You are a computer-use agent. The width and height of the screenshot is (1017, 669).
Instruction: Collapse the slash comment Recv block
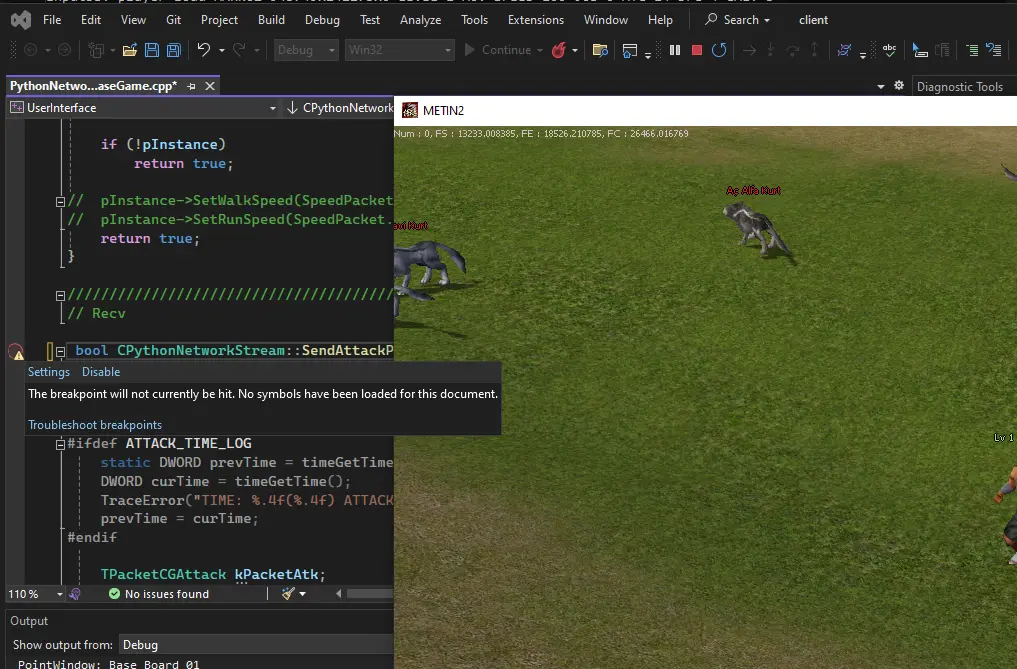pos(60,295)
